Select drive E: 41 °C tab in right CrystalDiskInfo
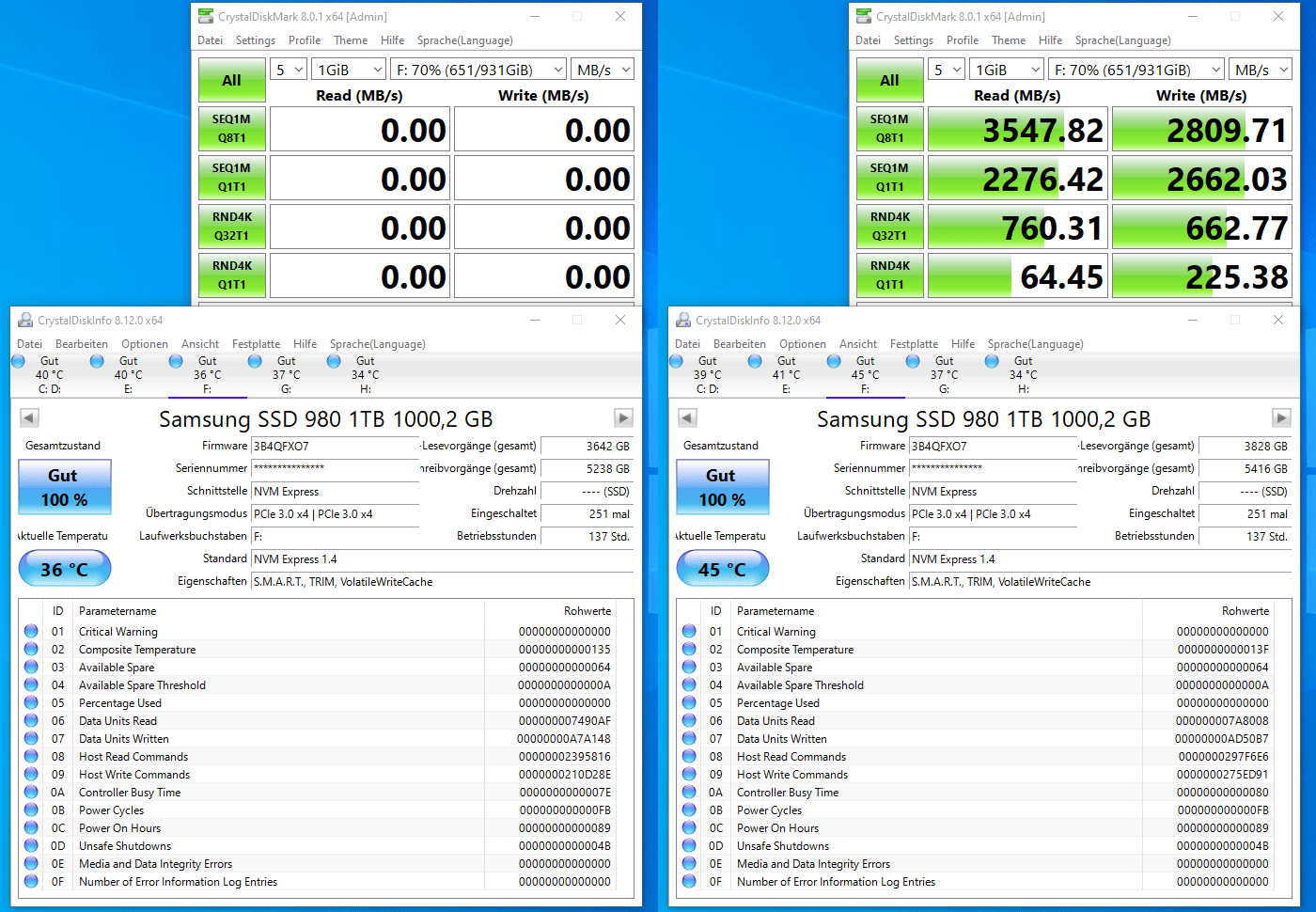This screenshot has width=1316, height=912. click(x=786, y=374)
